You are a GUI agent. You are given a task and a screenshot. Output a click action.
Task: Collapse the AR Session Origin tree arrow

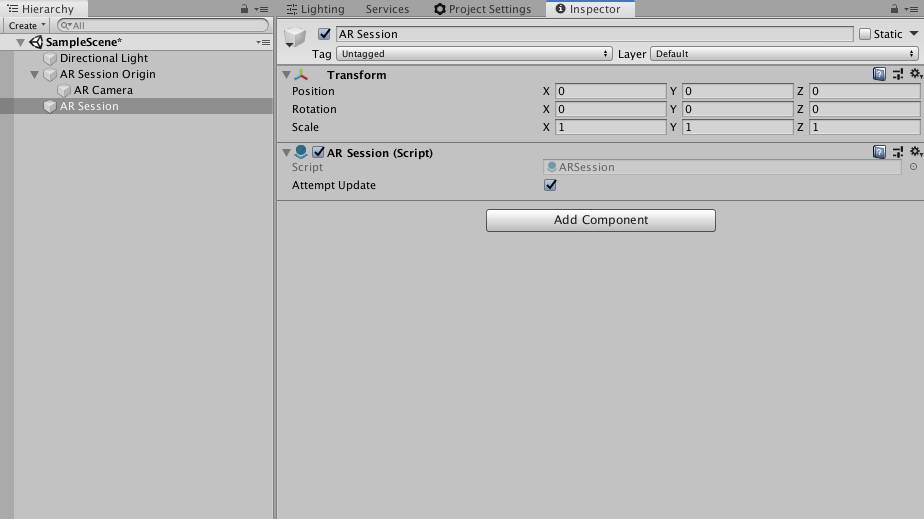[x=34, y=75]
